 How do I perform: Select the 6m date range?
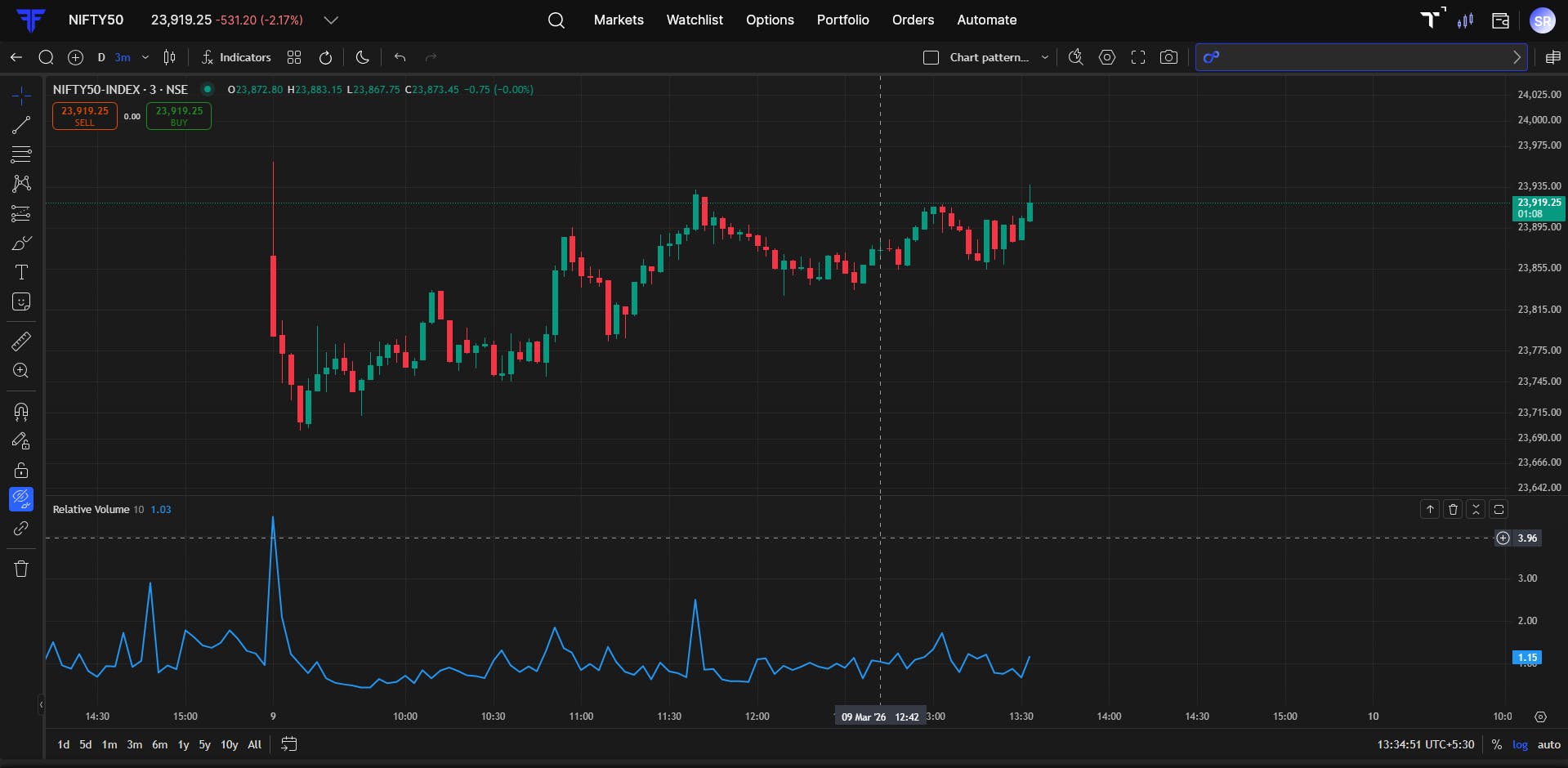tap(159, 744)
